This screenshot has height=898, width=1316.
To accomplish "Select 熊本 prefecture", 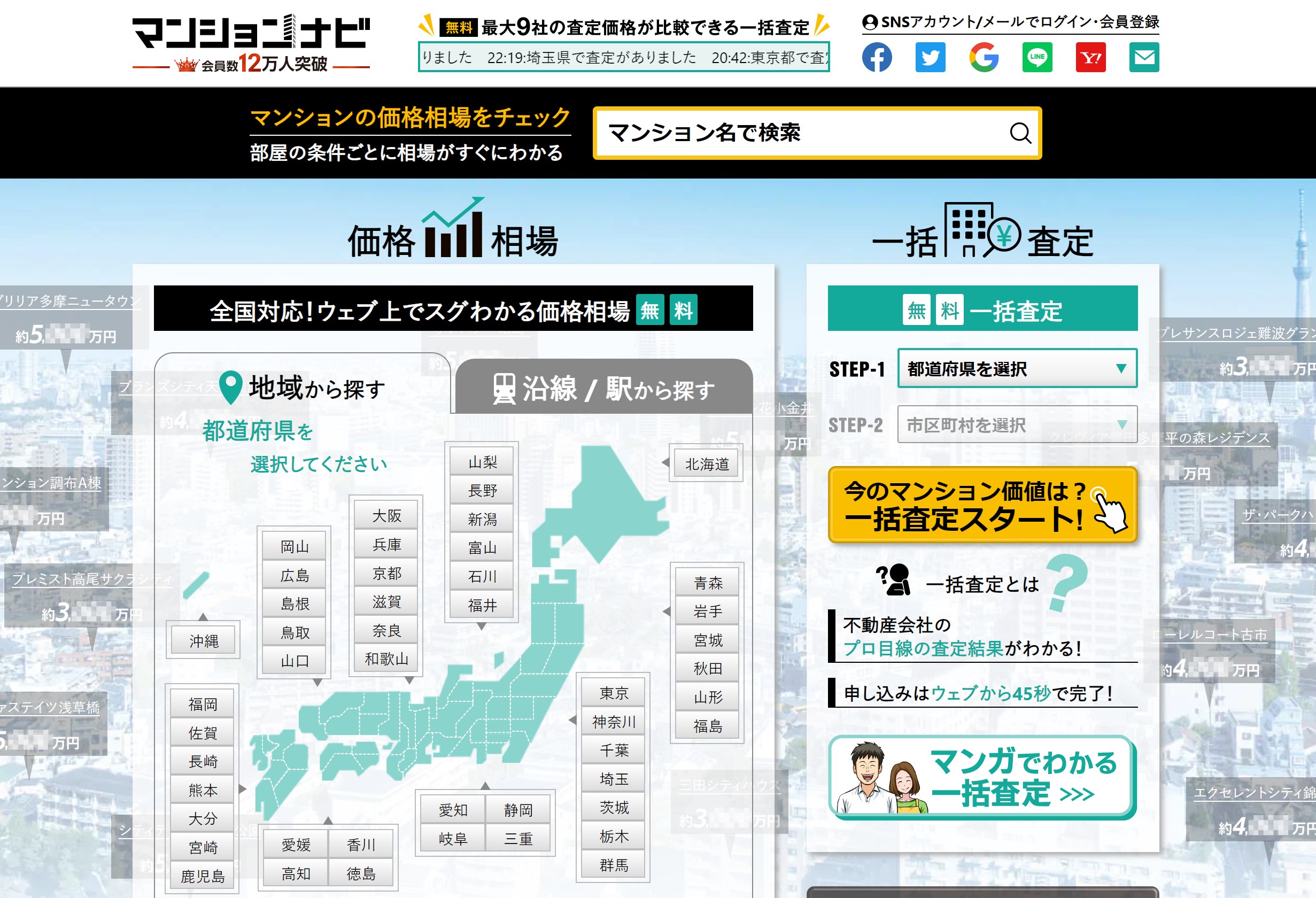I will (x=202, y=790).
